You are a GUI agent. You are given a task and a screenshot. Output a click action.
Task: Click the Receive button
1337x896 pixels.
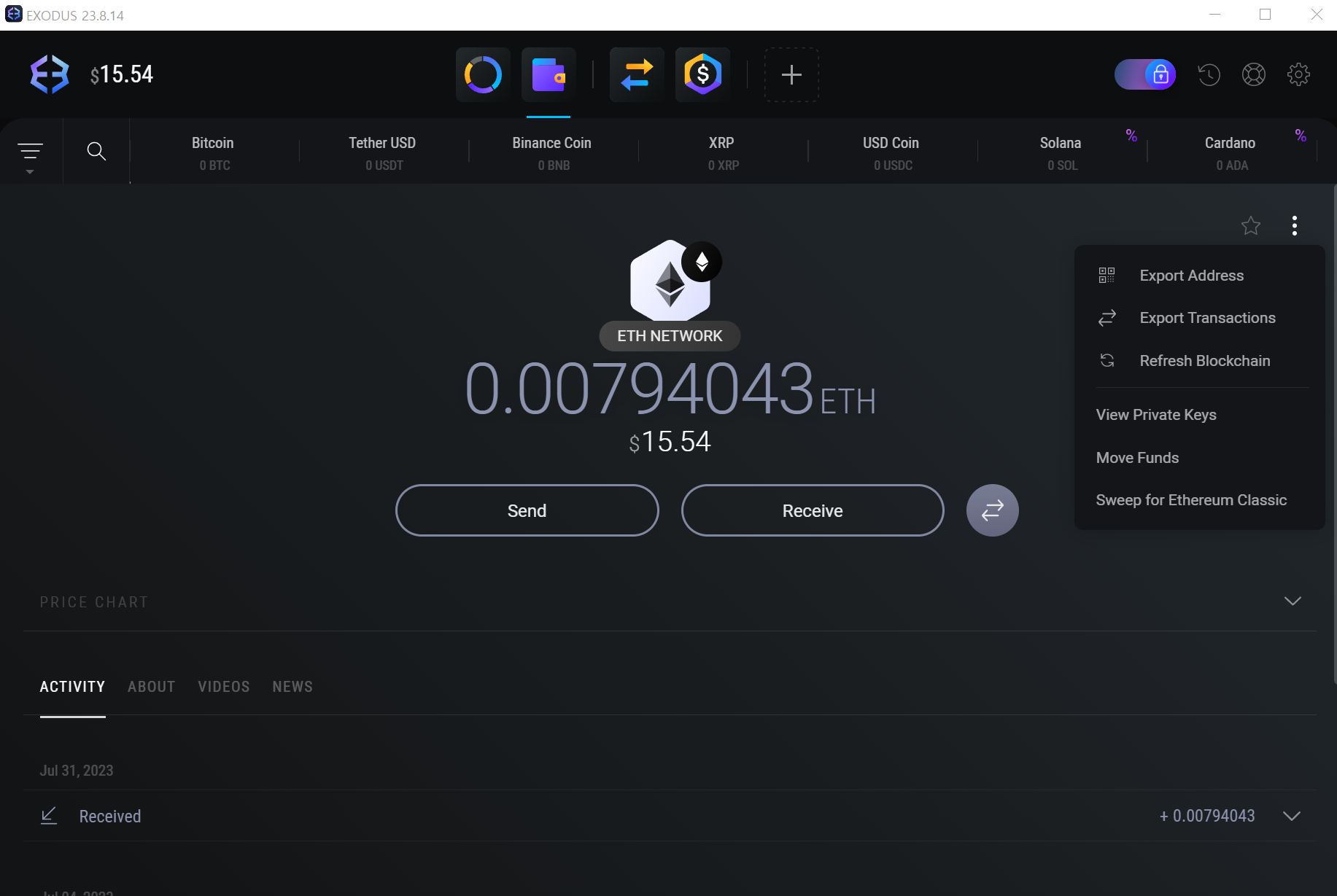click(x=813, y=510)
